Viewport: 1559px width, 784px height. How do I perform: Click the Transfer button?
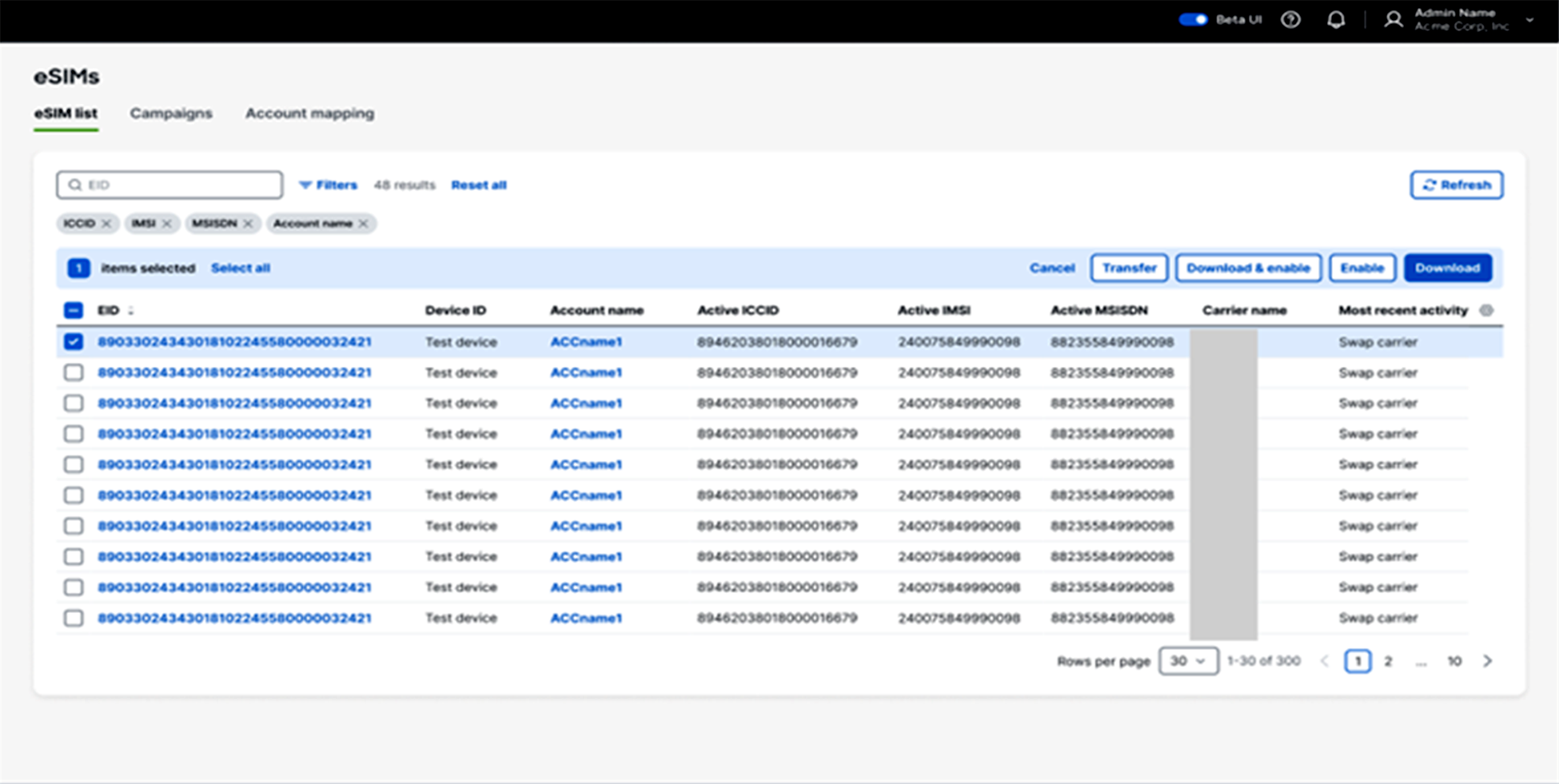[1129, 268]
